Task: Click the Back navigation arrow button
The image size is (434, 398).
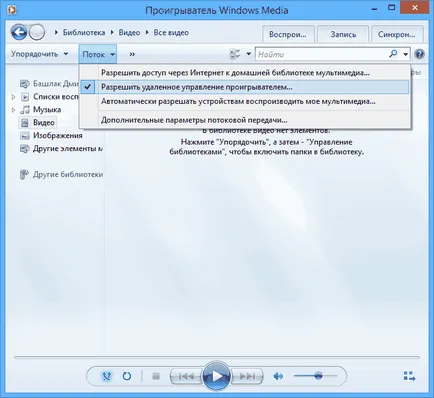Action: tap(19, 32)
